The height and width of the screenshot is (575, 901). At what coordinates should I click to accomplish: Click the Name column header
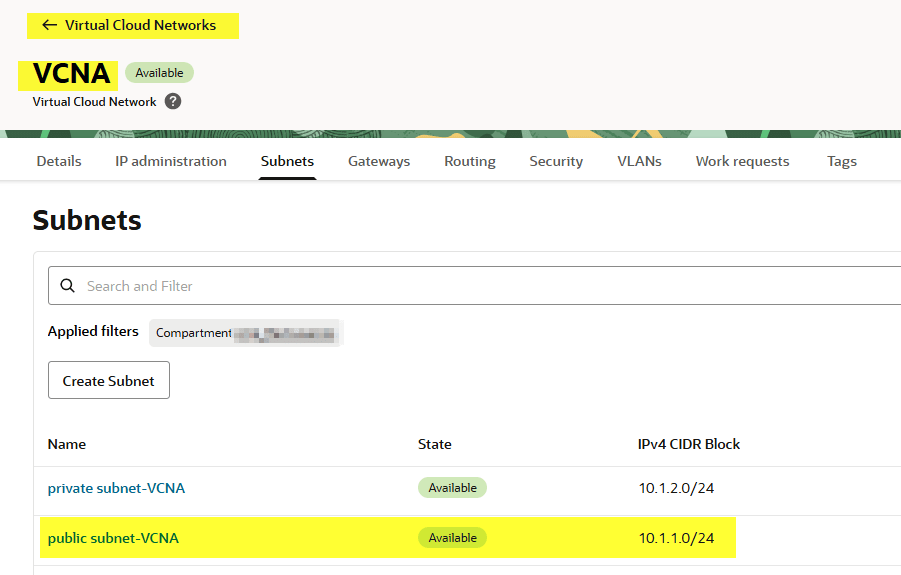[67, 444]
